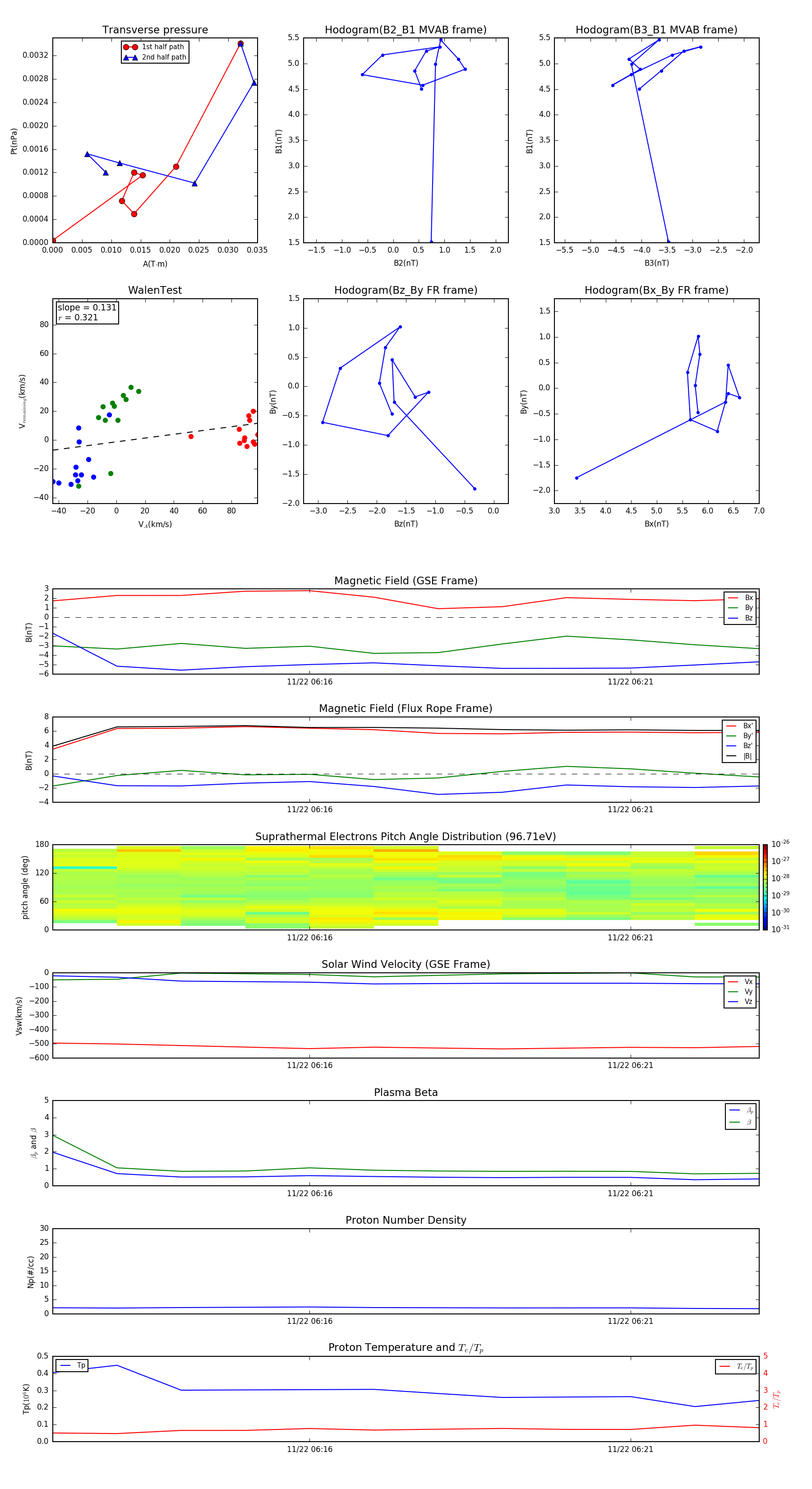Click the highest red point in Transverse pressure plot
Viewport: 812px width, 1489px height.
pos(240,44)
